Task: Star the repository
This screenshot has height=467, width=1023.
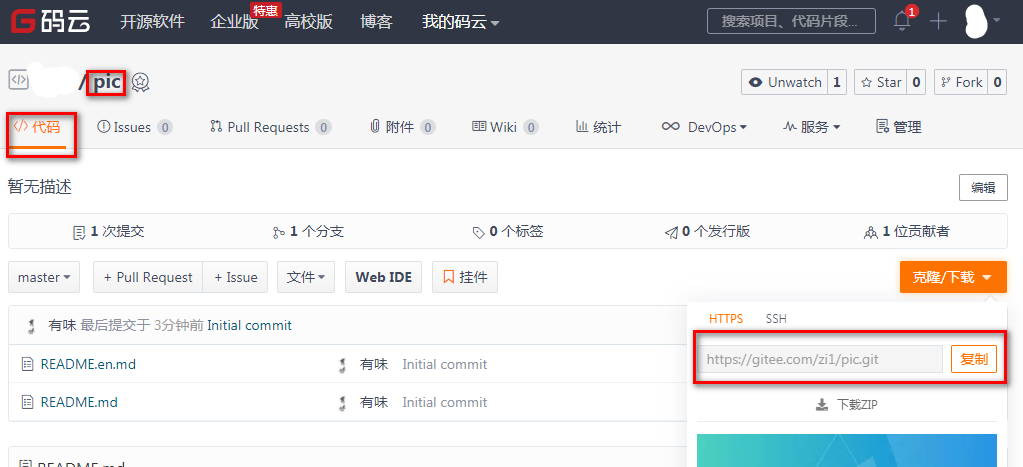Action: 881,82
